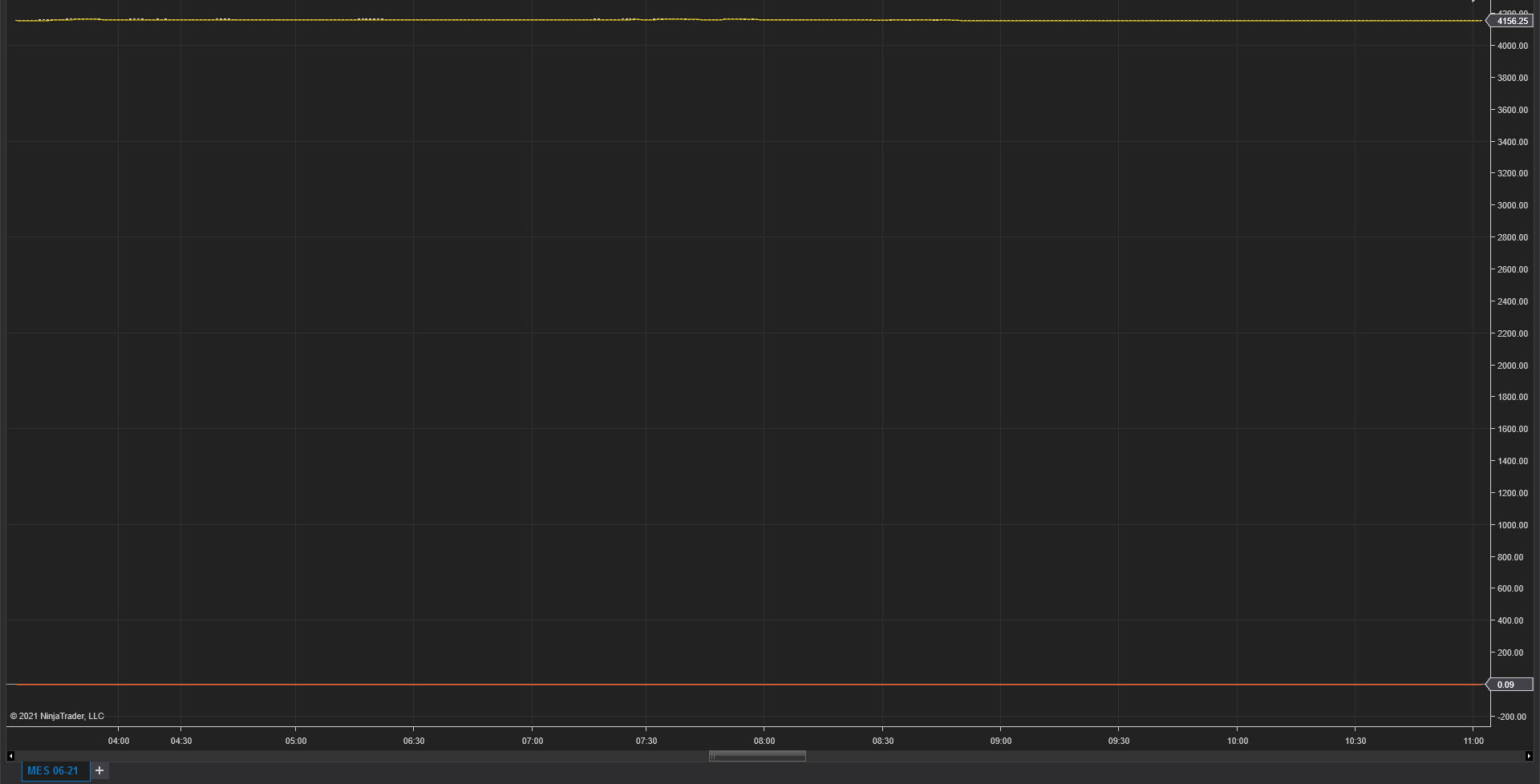Click the 1600.00 price axis label
1540x784 pixels.
pos(1512,429)
